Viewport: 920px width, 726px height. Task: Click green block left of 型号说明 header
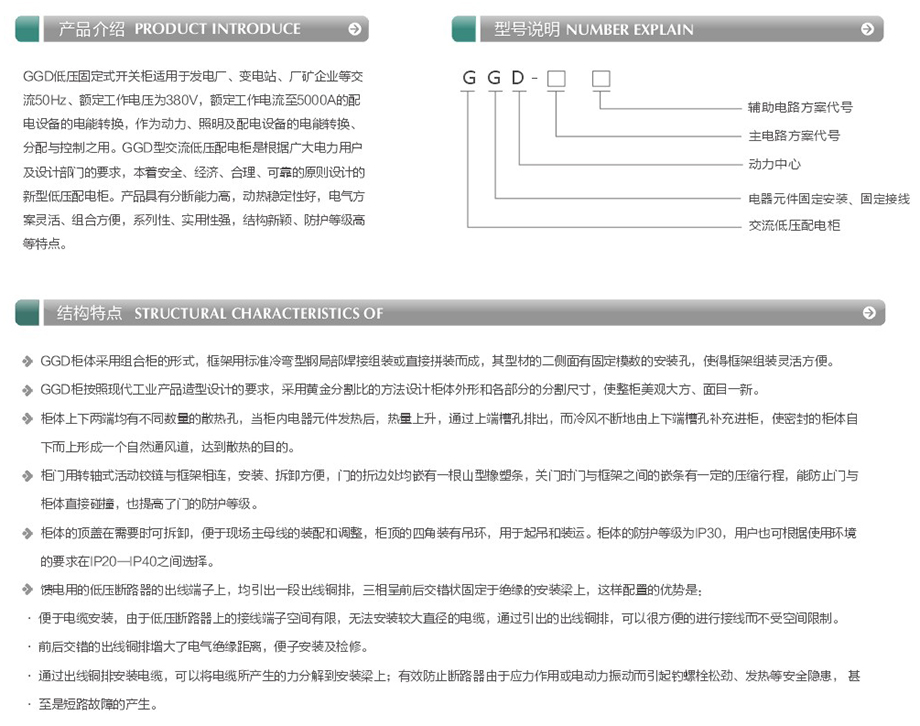point(464,29)
